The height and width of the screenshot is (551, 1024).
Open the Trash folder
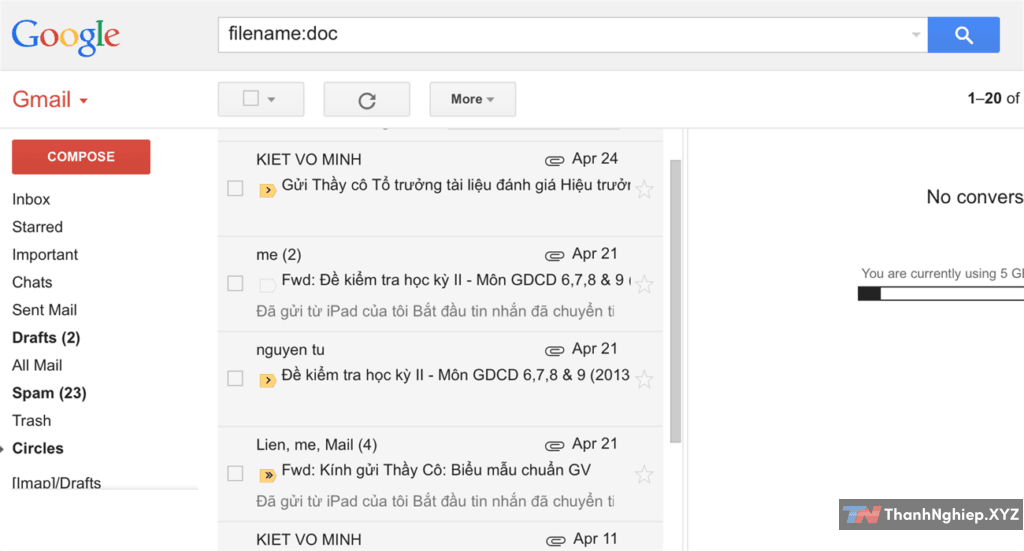click(x=31, y=420)
